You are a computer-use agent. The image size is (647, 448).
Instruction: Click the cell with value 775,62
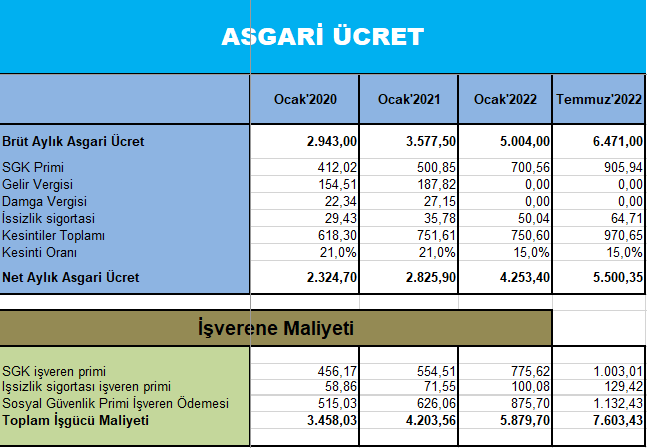coord(505,371)
